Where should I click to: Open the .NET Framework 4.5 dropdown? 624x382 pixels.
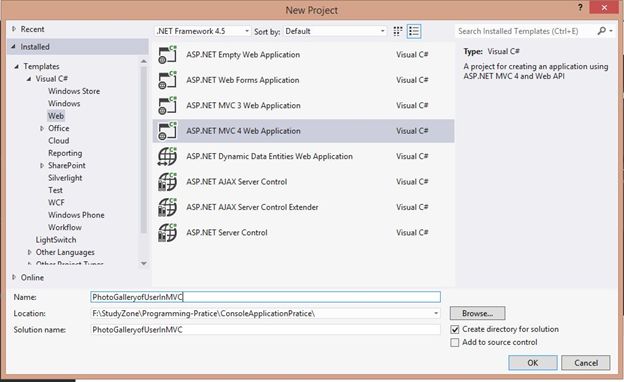(x=203, y=31)
